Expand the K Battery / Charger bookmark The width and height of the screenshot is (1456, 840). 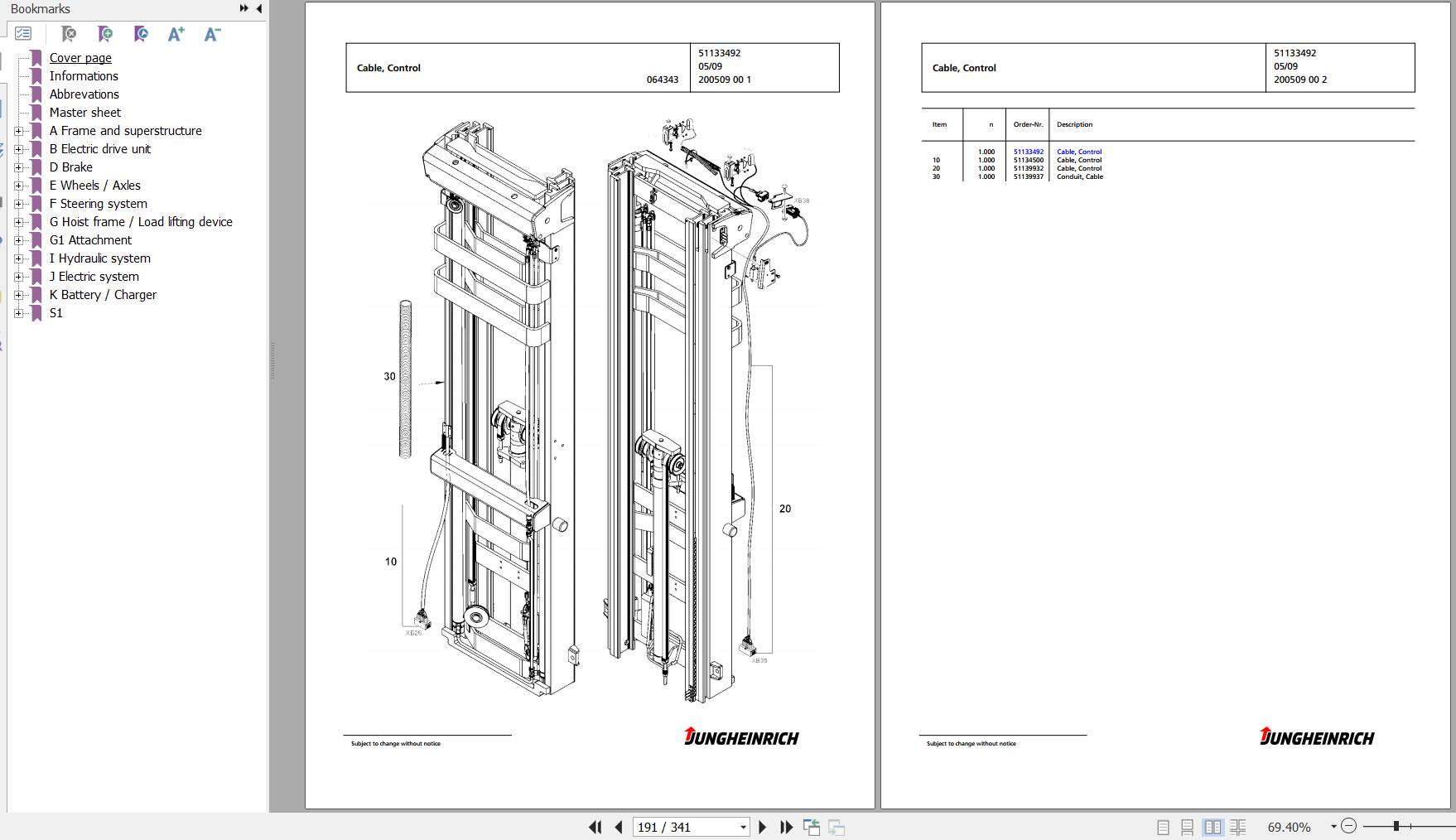pos(19,295)
